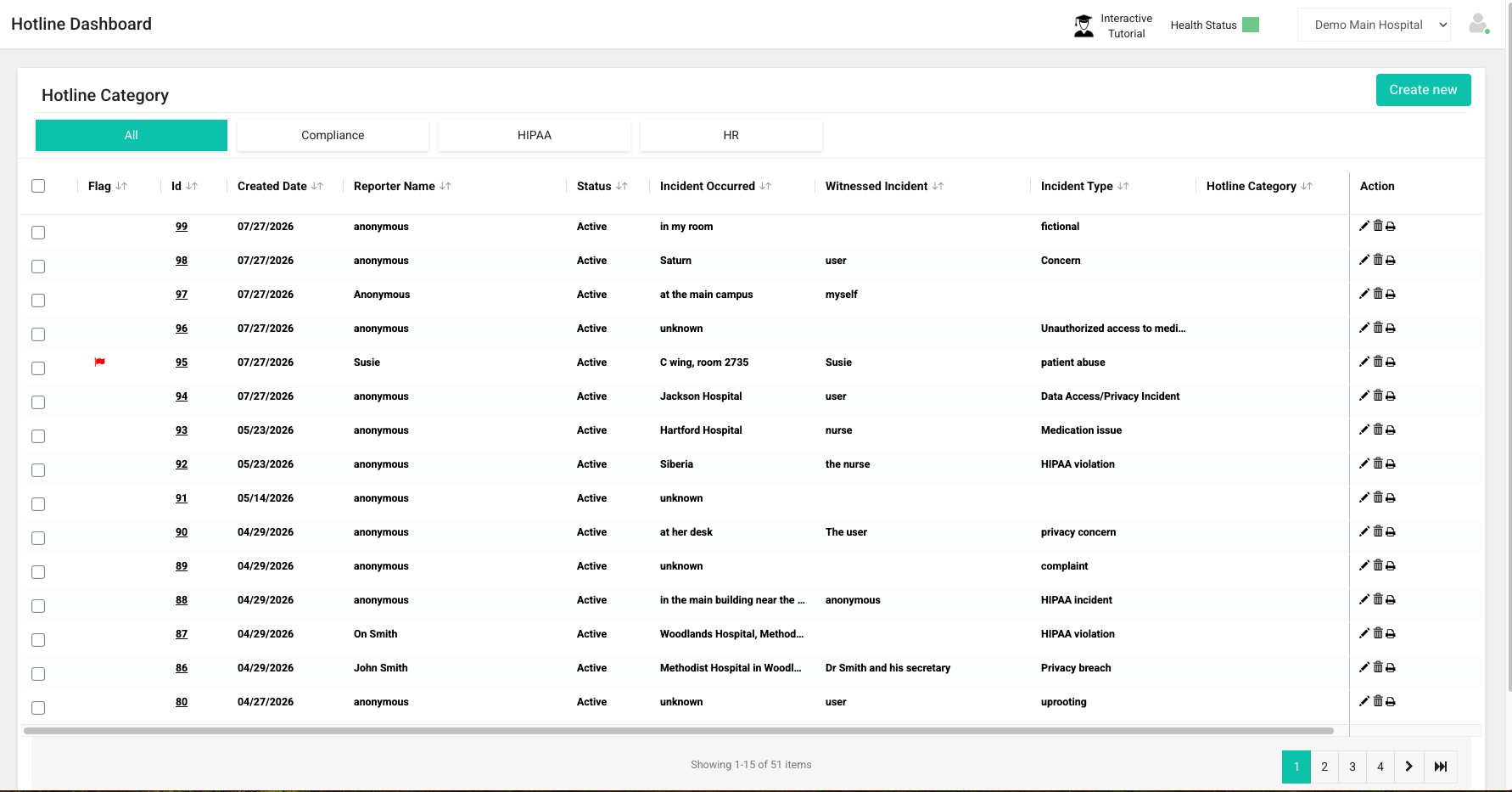Print record 97 via printer icon

[1390, 295]
